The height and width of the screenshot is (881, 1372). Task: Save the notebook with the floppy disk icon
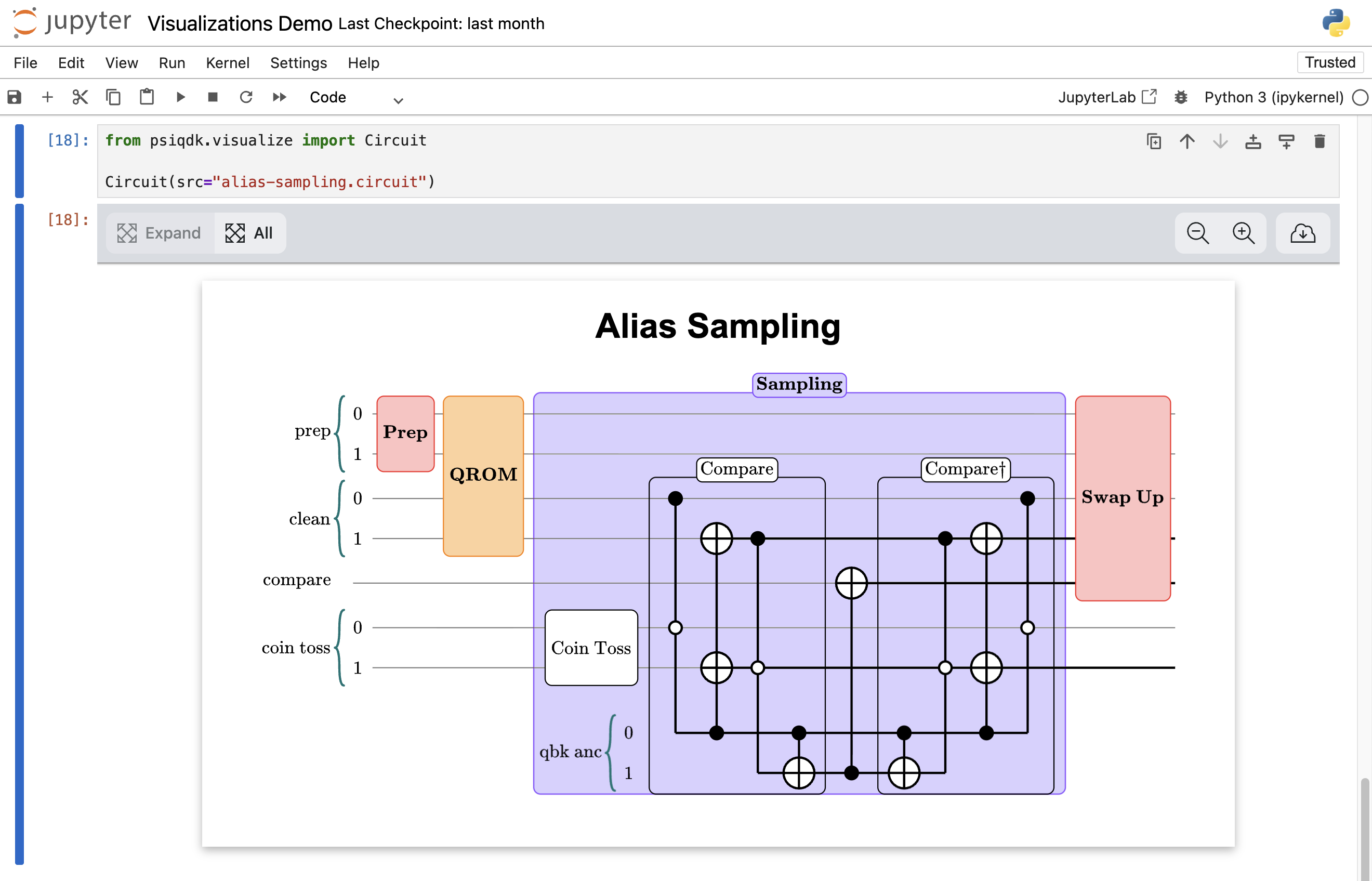coord(15,97)
